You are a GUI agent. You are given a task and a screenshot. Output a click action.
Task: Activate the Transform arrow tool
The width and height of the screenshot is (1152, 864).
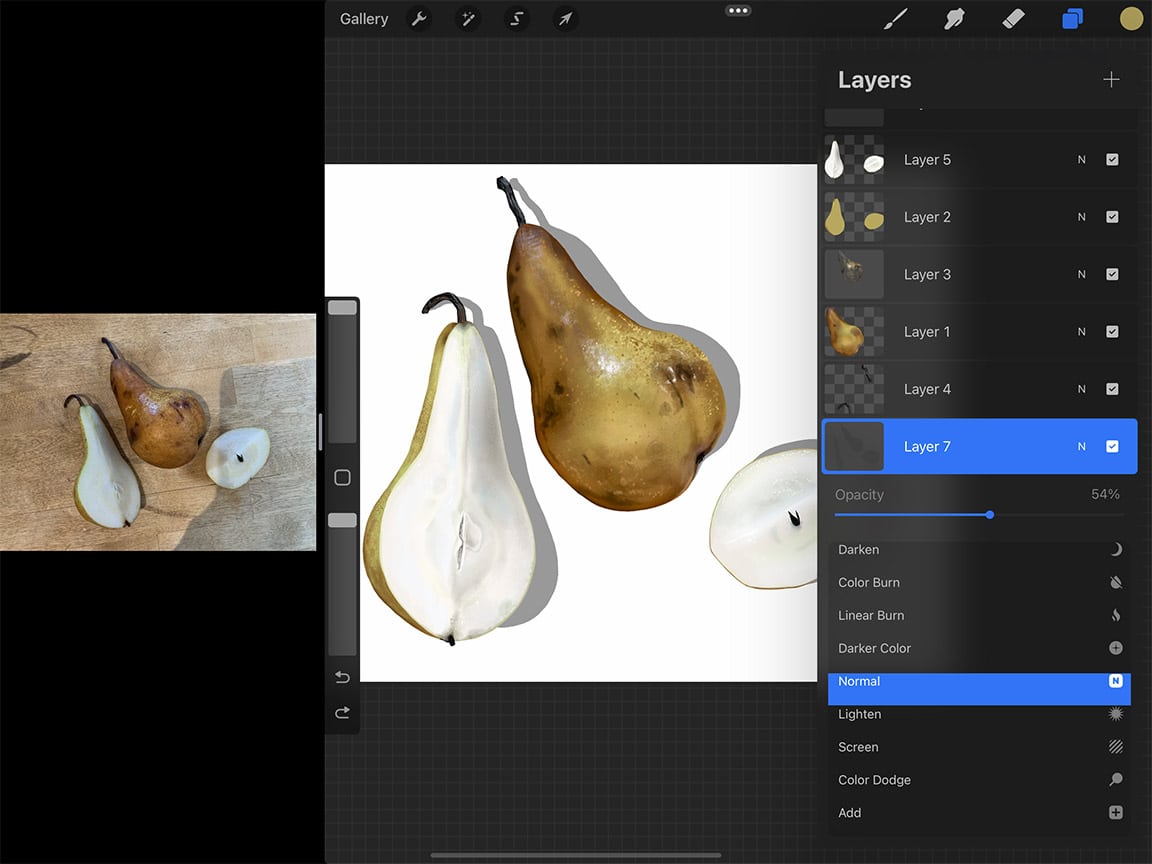(x=565, y=18)
